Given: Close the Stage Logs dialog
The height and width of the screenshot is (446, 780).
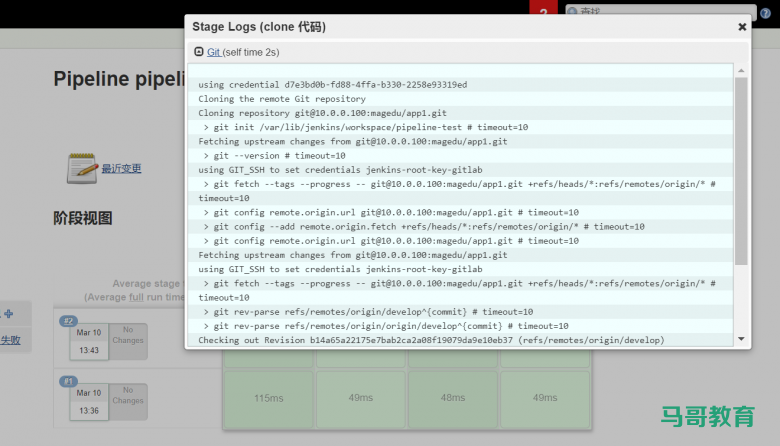Looking at the screenshot, I should 742,27.
